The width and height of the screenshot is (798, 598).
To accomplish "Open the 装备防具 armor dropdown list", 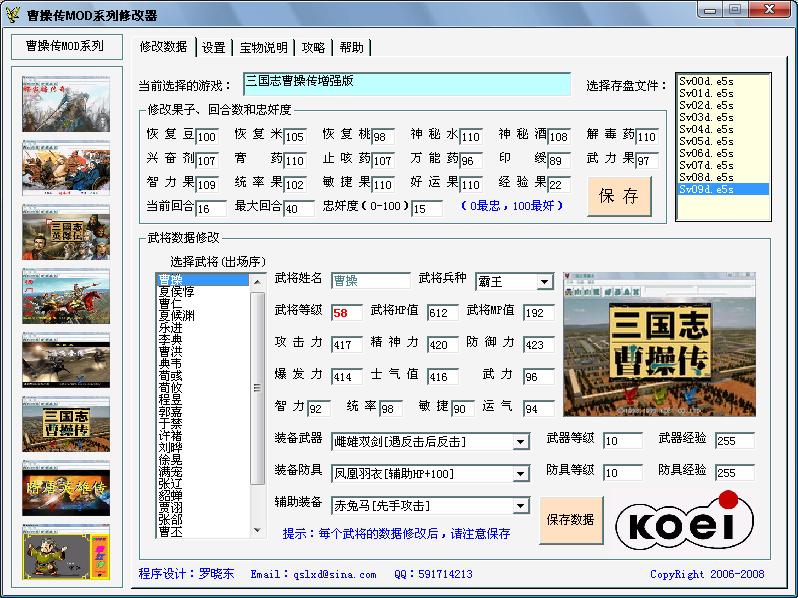I will click(521, 473).
